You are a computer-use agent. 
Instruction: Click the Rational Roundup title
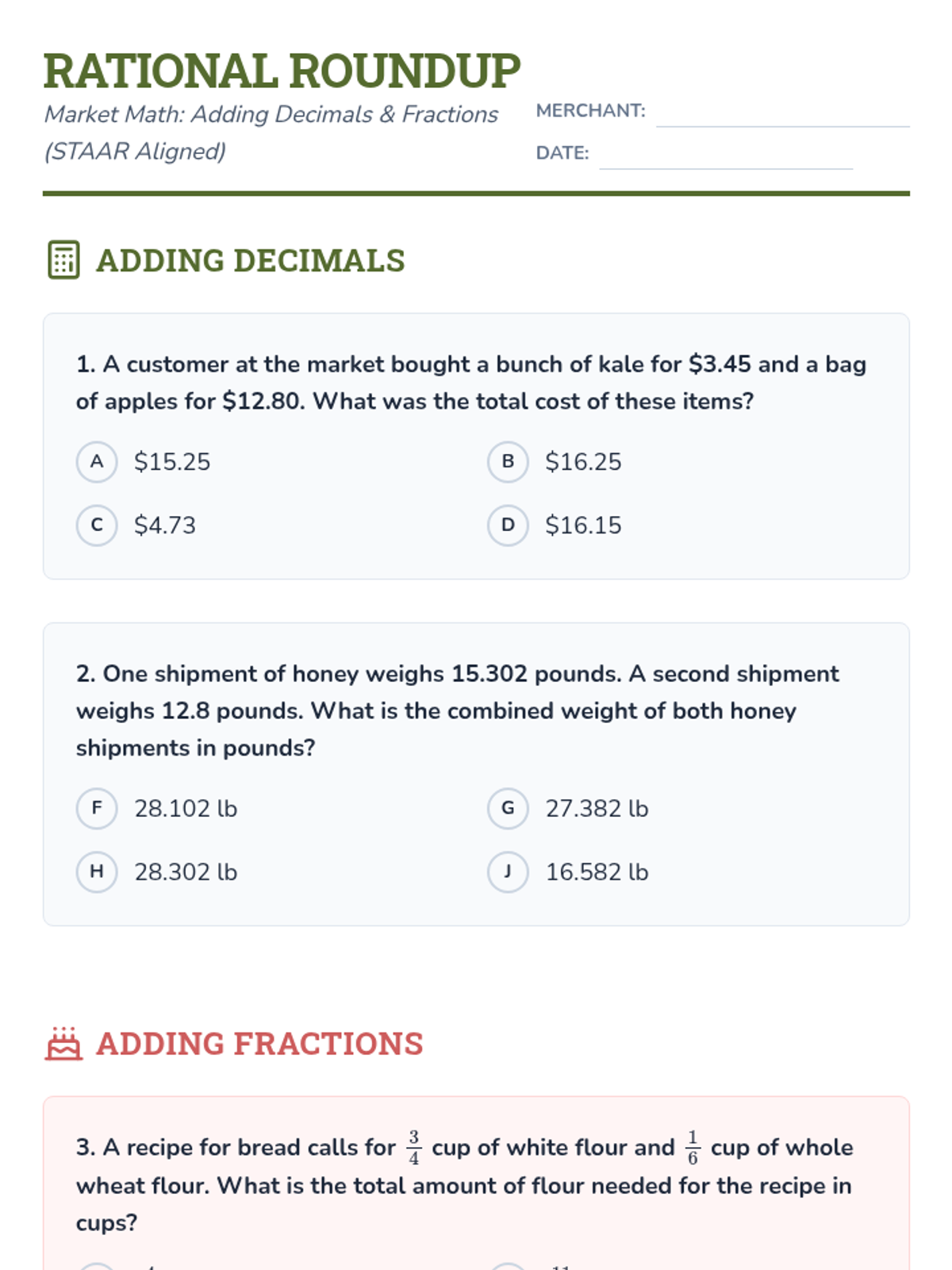(x=282, y=71)
